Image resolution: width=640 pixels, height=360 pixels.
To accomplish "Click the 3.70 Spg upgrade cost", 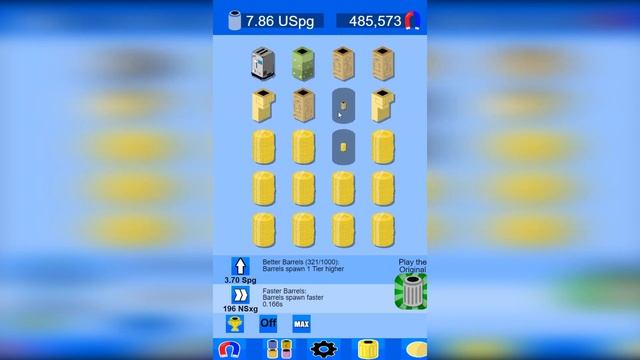I will 240,280.
